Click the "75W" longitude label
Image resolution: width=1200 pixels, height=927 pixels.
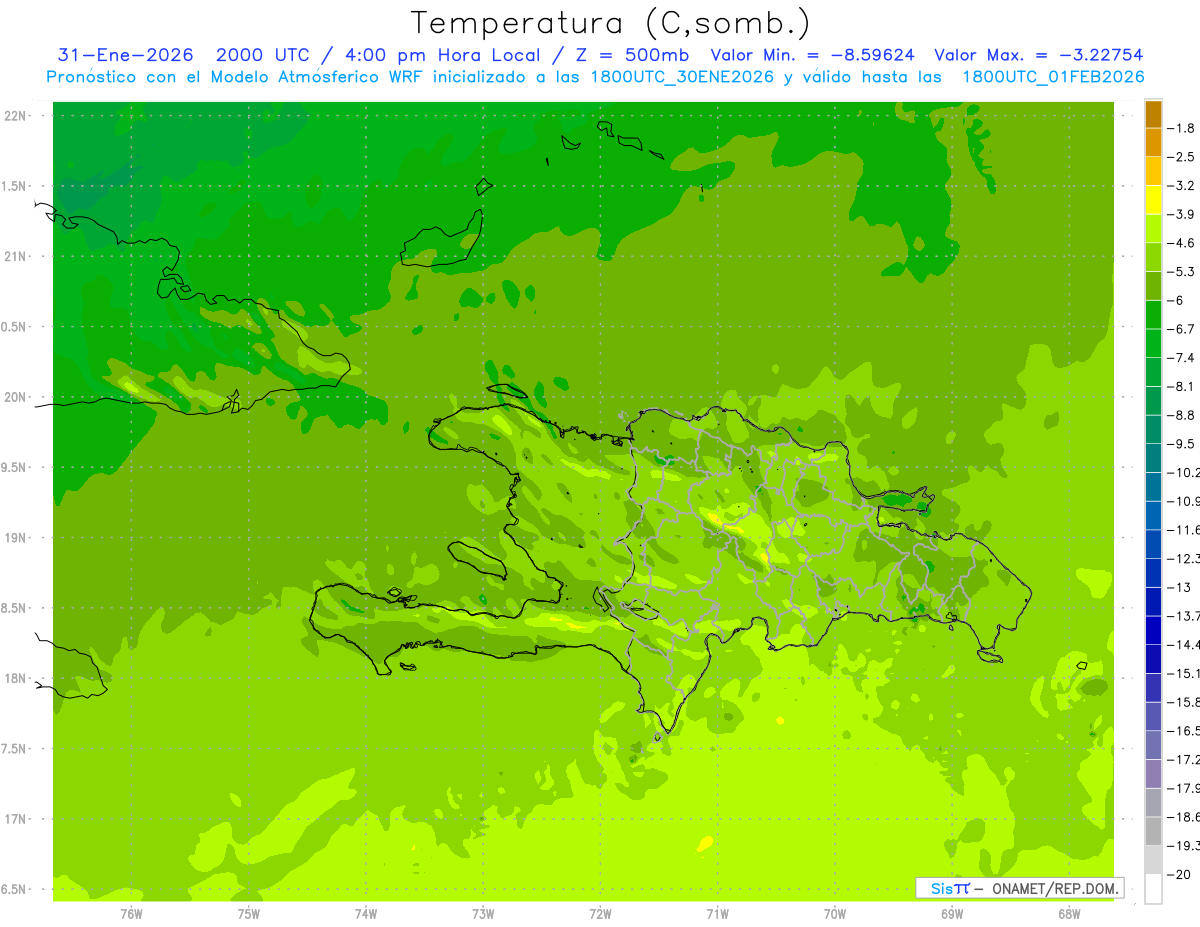pyautogui.click(x=249, y=913)
